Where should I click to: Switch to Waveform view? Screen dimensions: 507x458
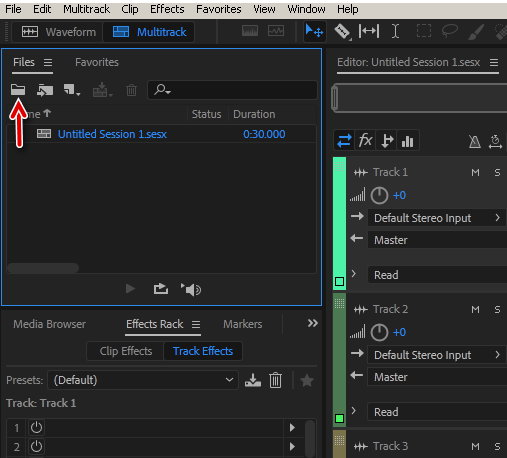click(x=59, y=32)
